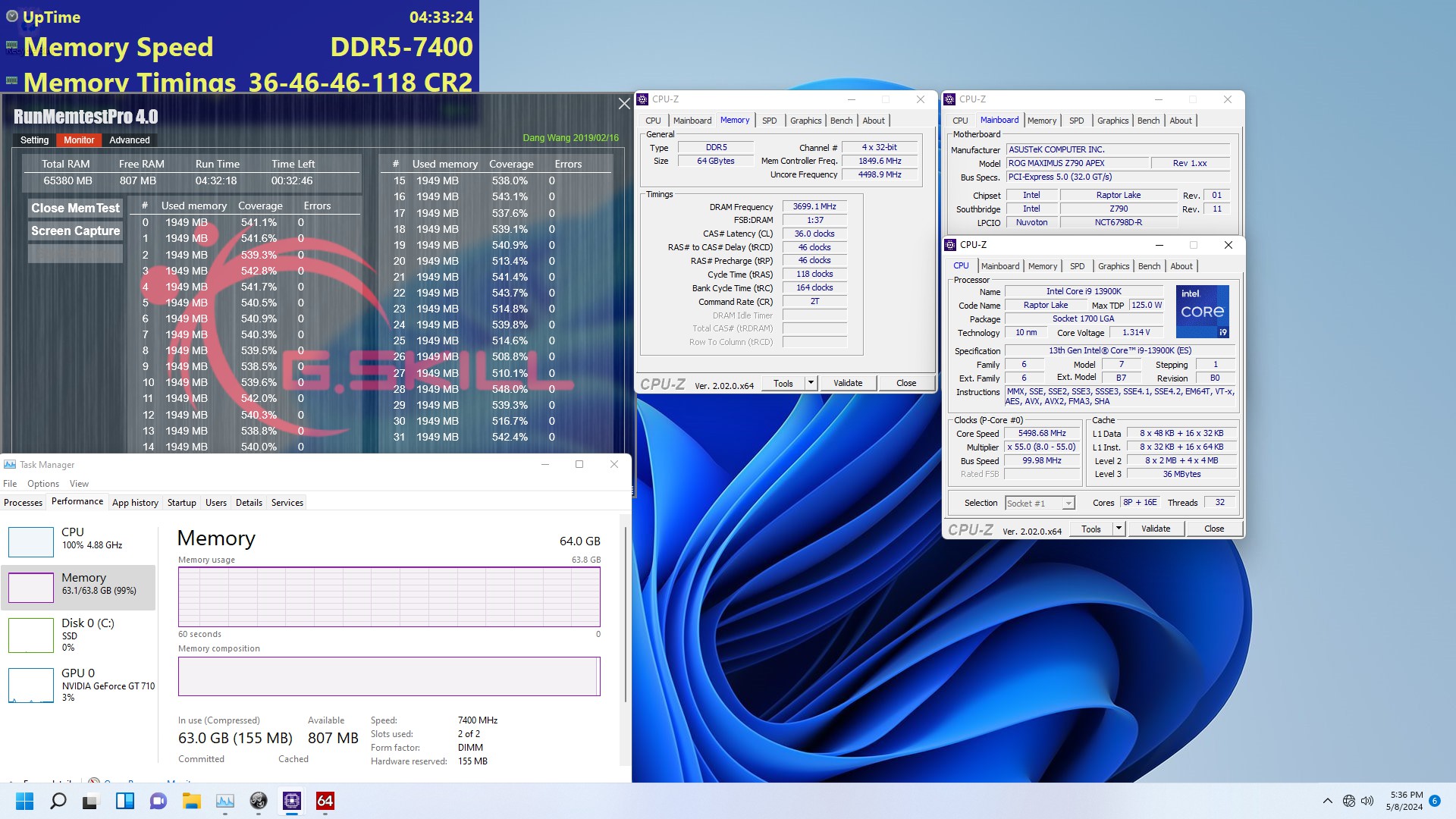Click the Screen Capture button
1456x819 pixels.
[75, 231]
